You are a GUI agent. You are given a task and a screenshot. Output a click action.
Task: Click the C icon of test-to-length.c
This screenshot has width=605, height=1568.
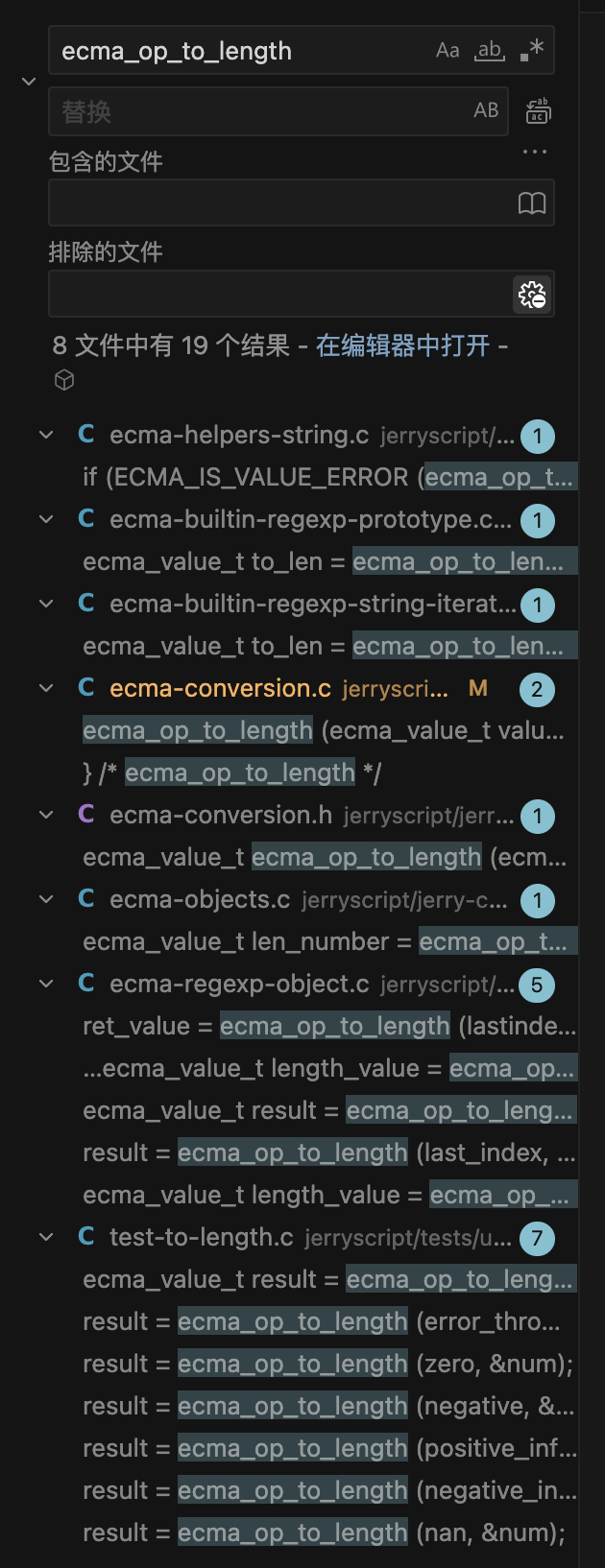[85, 1238]
